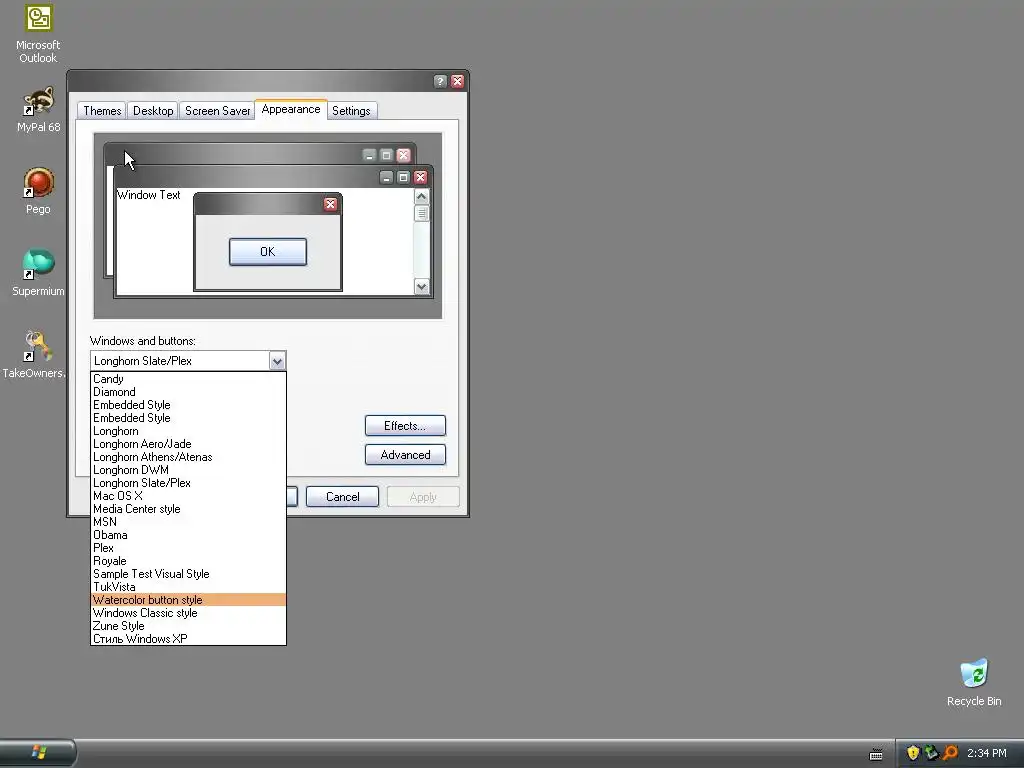Pick TukVista from the list
The width and height of the screenshot is (1024, 768).
point(188,587)
